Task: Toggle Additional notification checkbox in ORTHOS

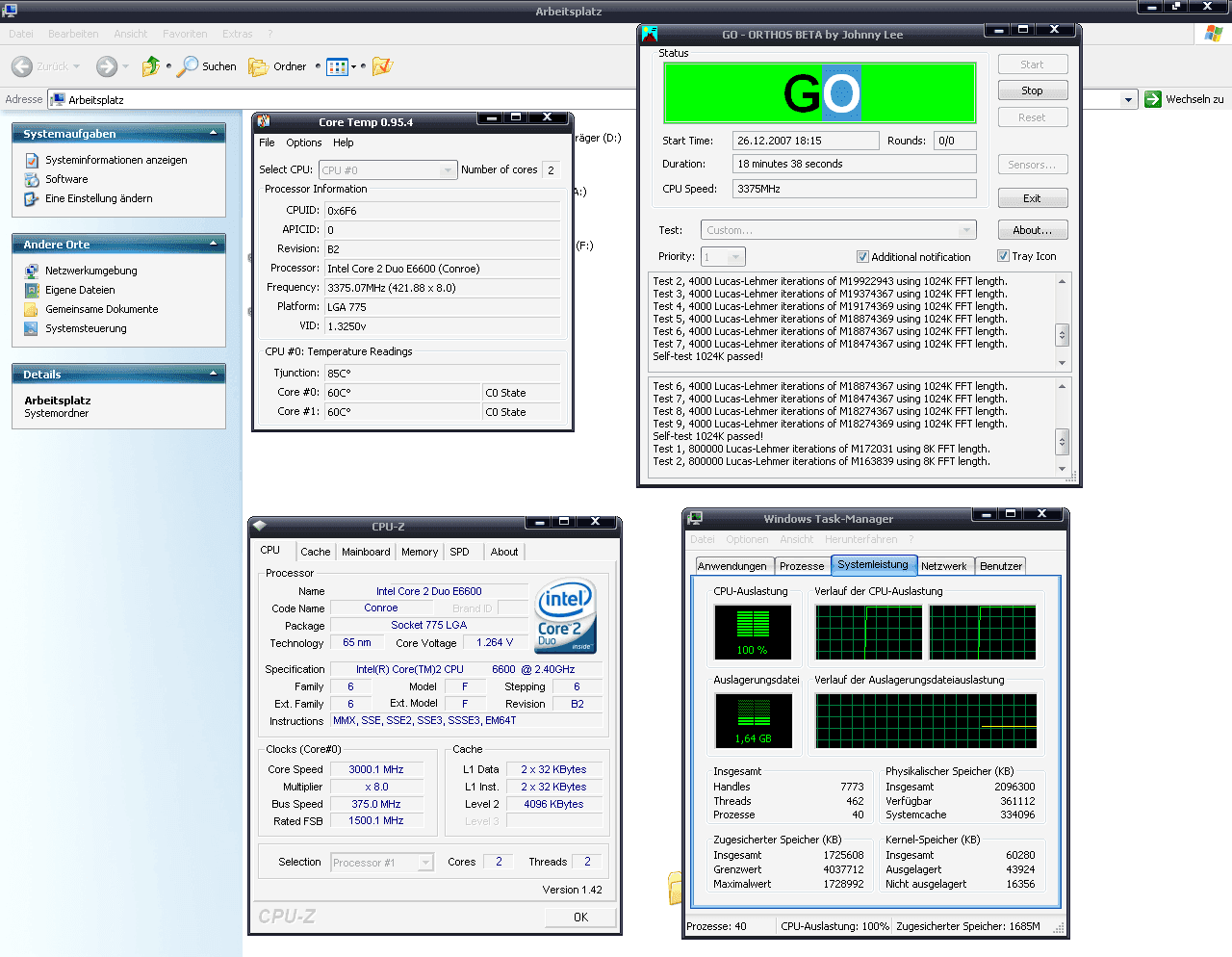Action: pyautogui.click(x=862, y=257)
